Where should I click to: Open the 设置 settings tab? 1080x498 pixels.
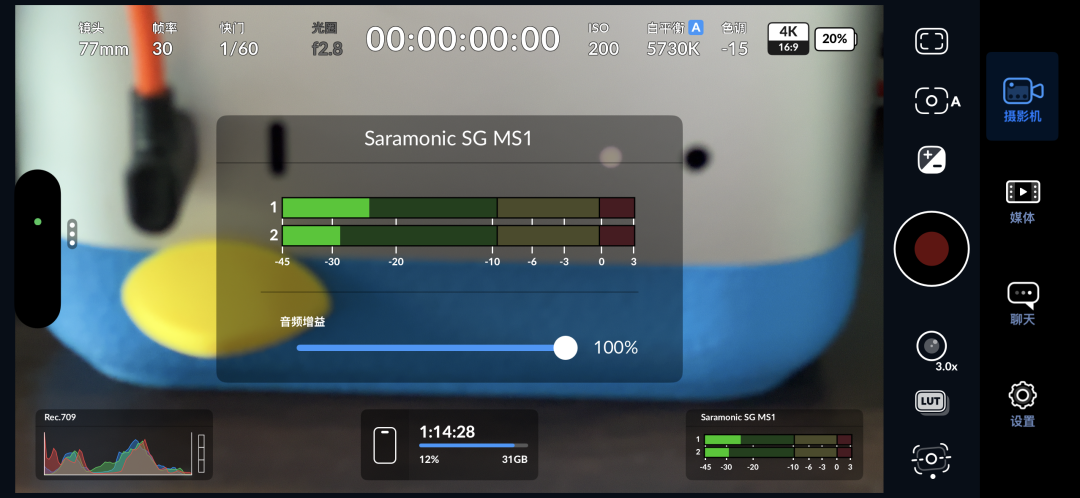tap(1022, 405)
